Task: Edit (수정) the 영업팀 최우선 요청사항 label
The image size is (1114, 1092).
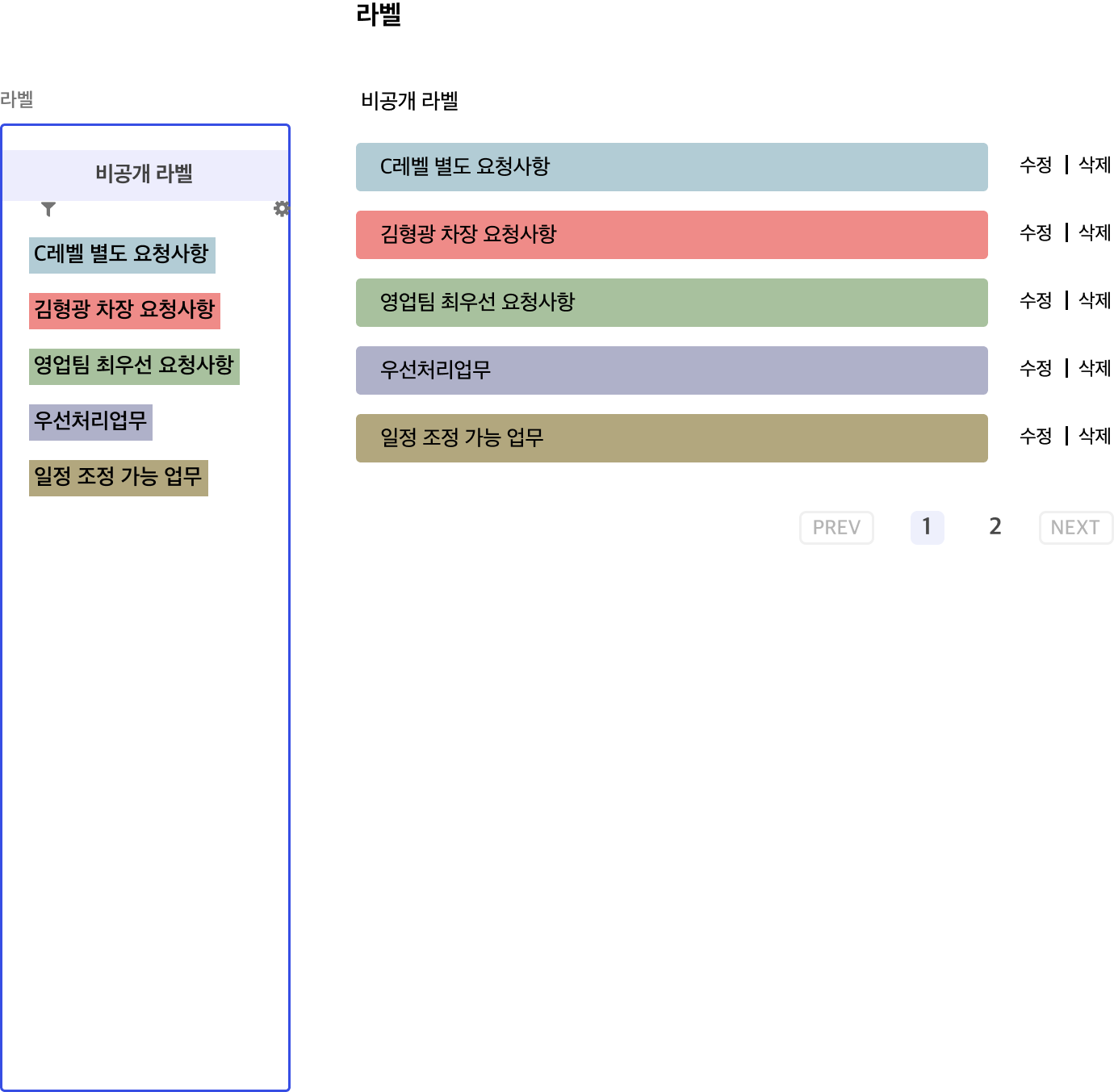Action: [x=1036, y=301]
